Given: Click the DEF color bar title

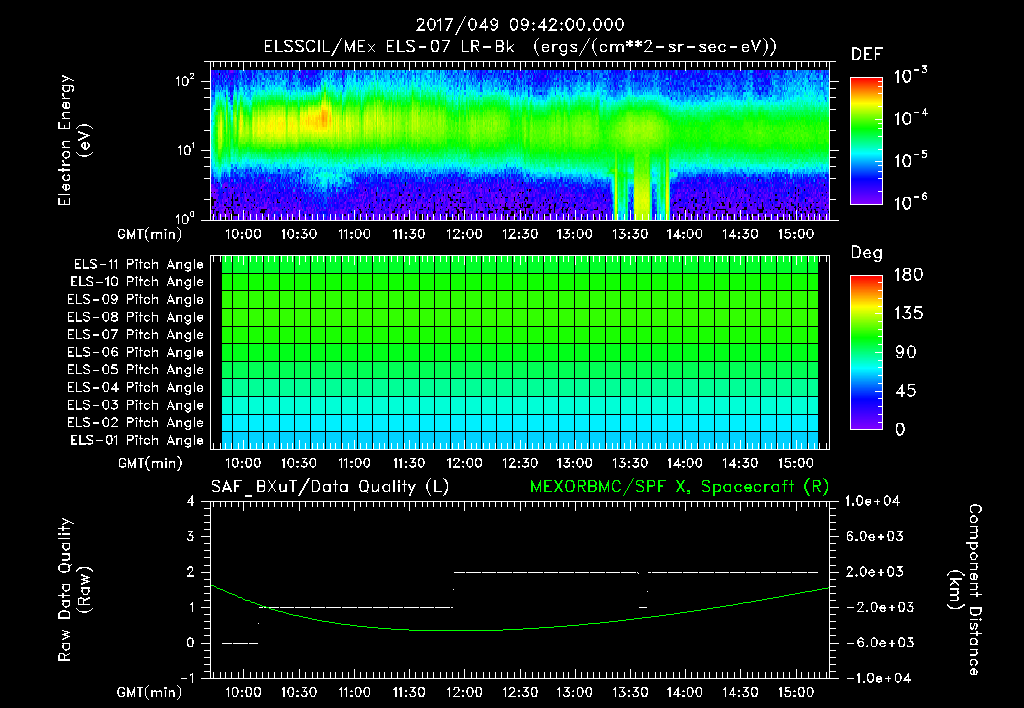Looking at the screenshot, I should pyautogui.click(x=867, y=55).
